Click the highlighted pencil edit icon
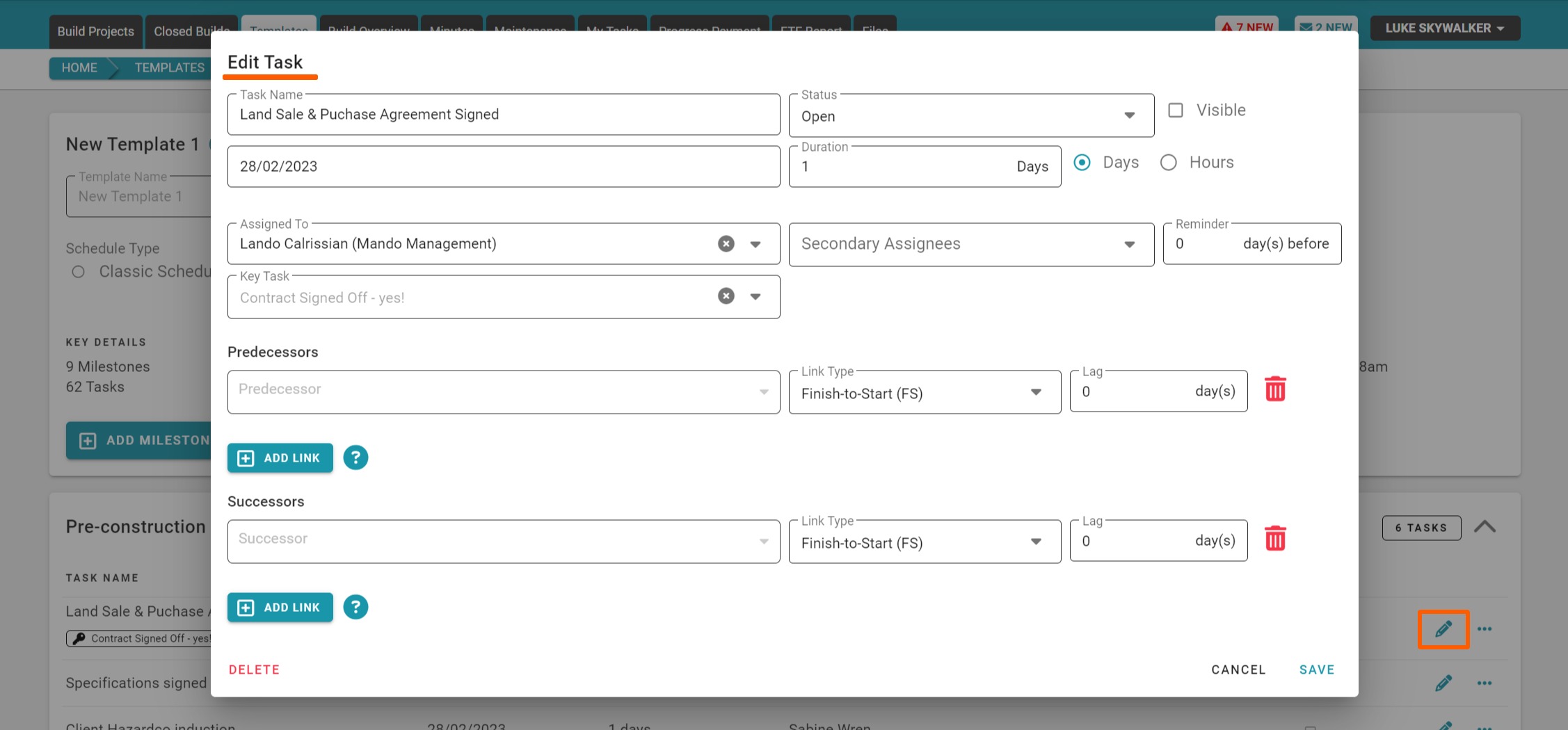This screenshot has width=1568, height=730. (x=1443, y=629)
